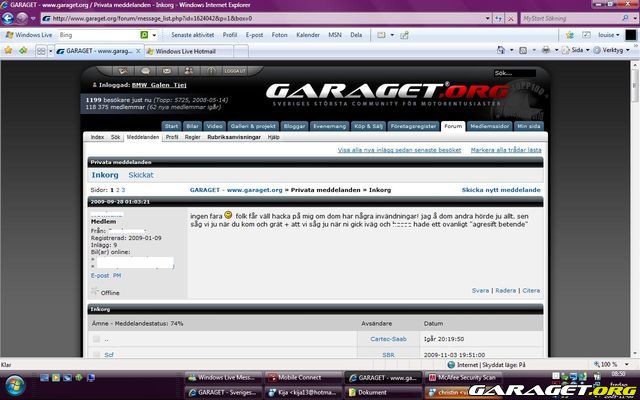Click the browser Forward arrow button
This screenshot has width=640, height=400.
tap(22, 18)
